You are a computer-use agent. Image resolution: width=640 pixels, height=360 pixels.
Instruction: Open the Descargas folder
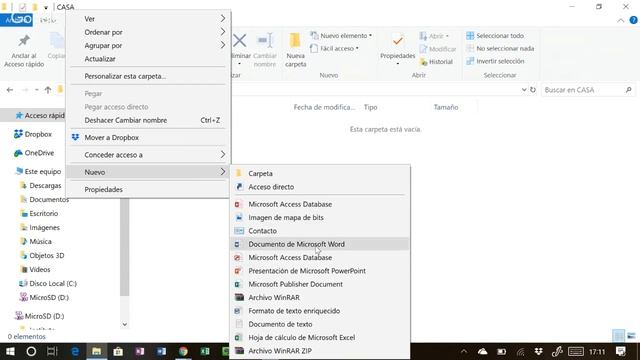click(x=40, y=186)
